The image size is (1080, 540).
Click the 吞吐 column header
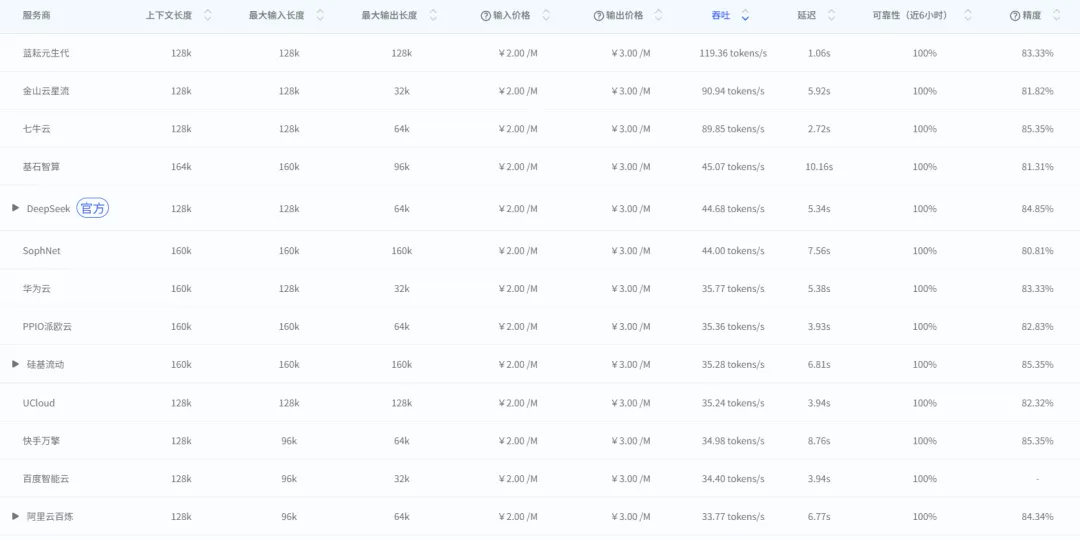pyautogui.click(x=720, y=15)
